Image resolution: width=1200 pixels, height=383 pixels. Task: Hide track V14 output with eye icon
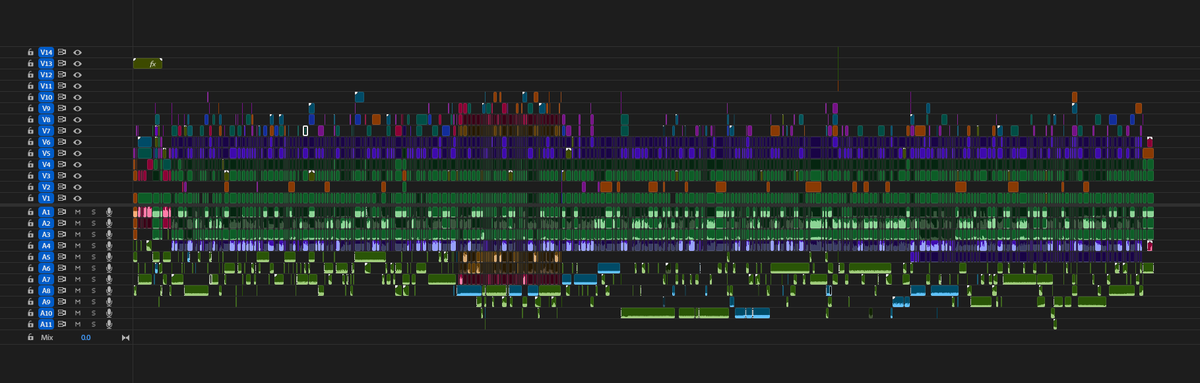tap(77, 52)
